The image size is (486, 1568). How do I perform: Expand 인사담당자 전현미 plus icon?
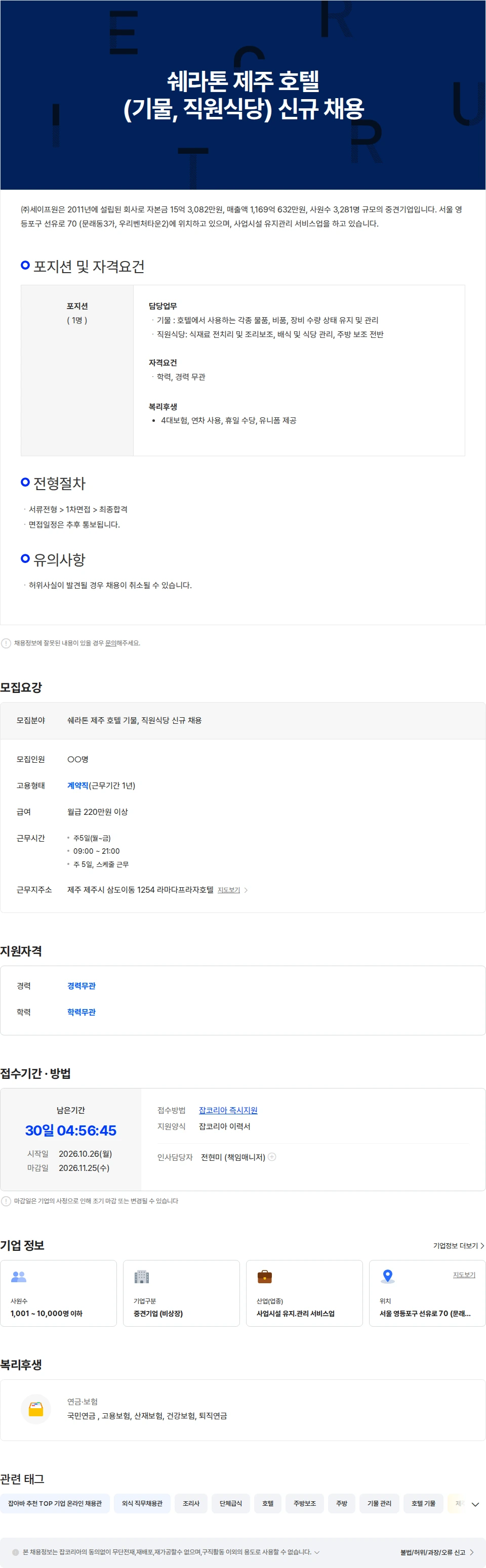tap(272, 1156)
